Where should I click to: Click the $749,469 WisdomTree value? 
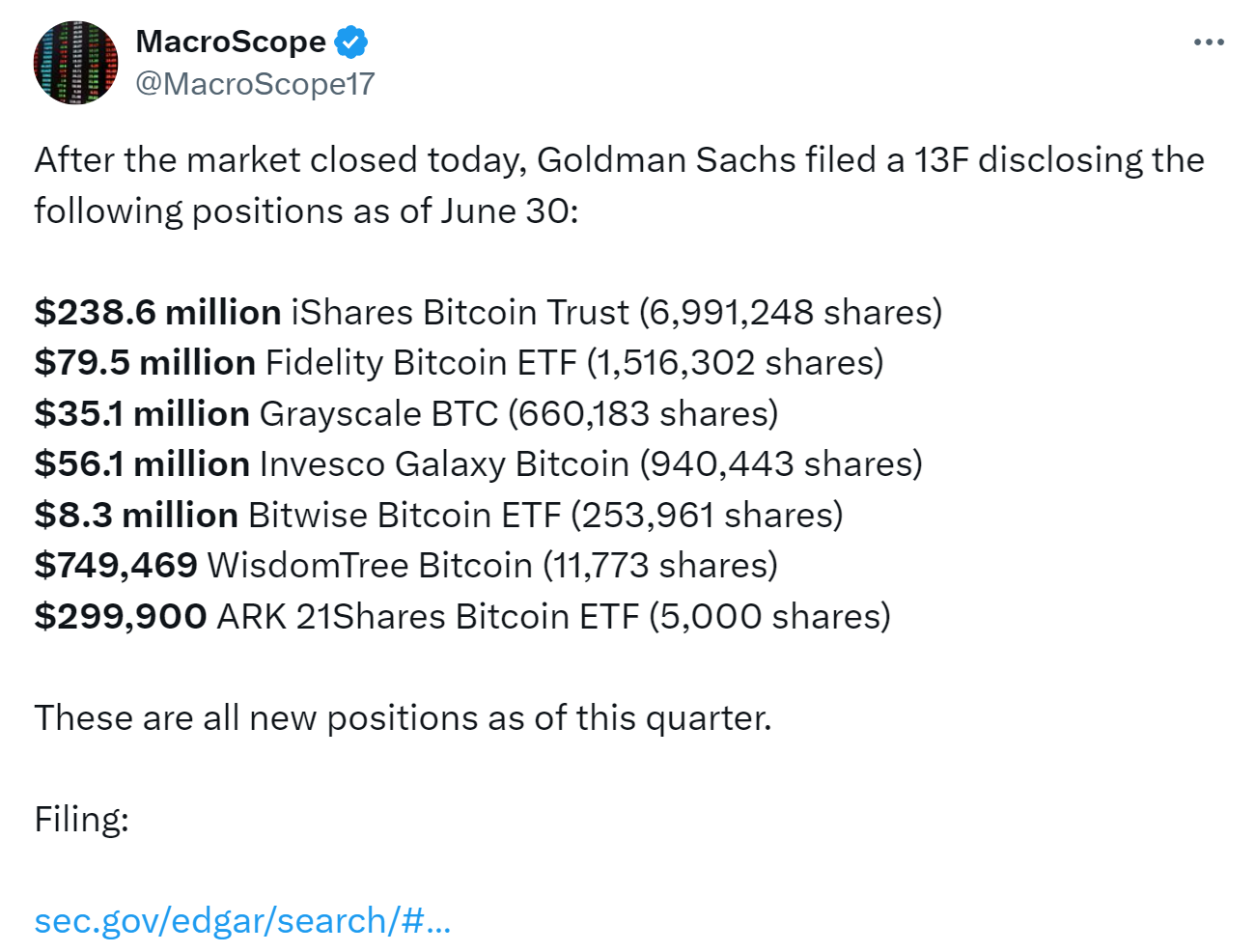click(116, 565)
